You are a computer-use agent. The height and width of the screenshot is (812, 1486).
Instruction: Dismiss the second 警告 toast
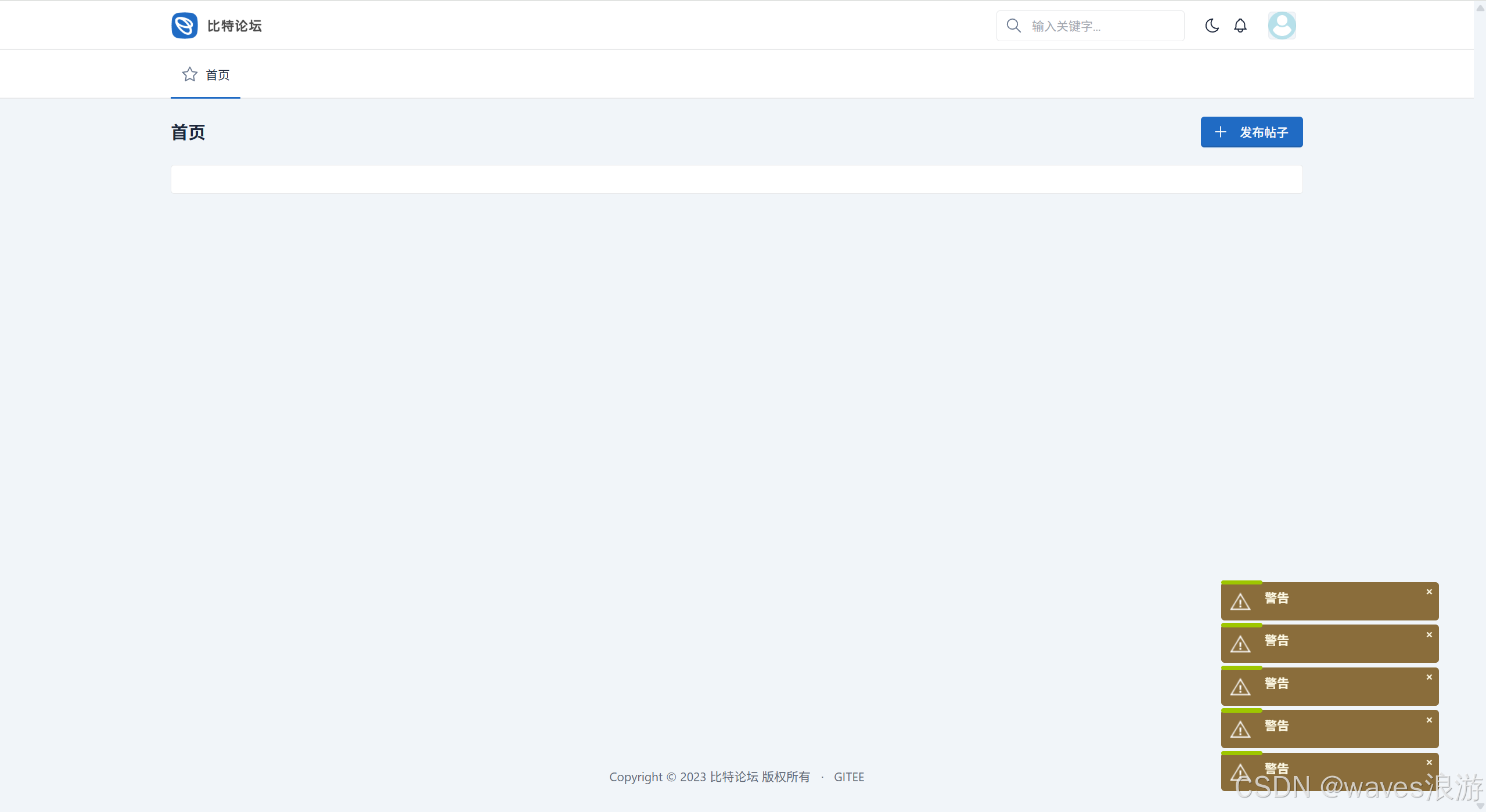[x=1429, y=635]
